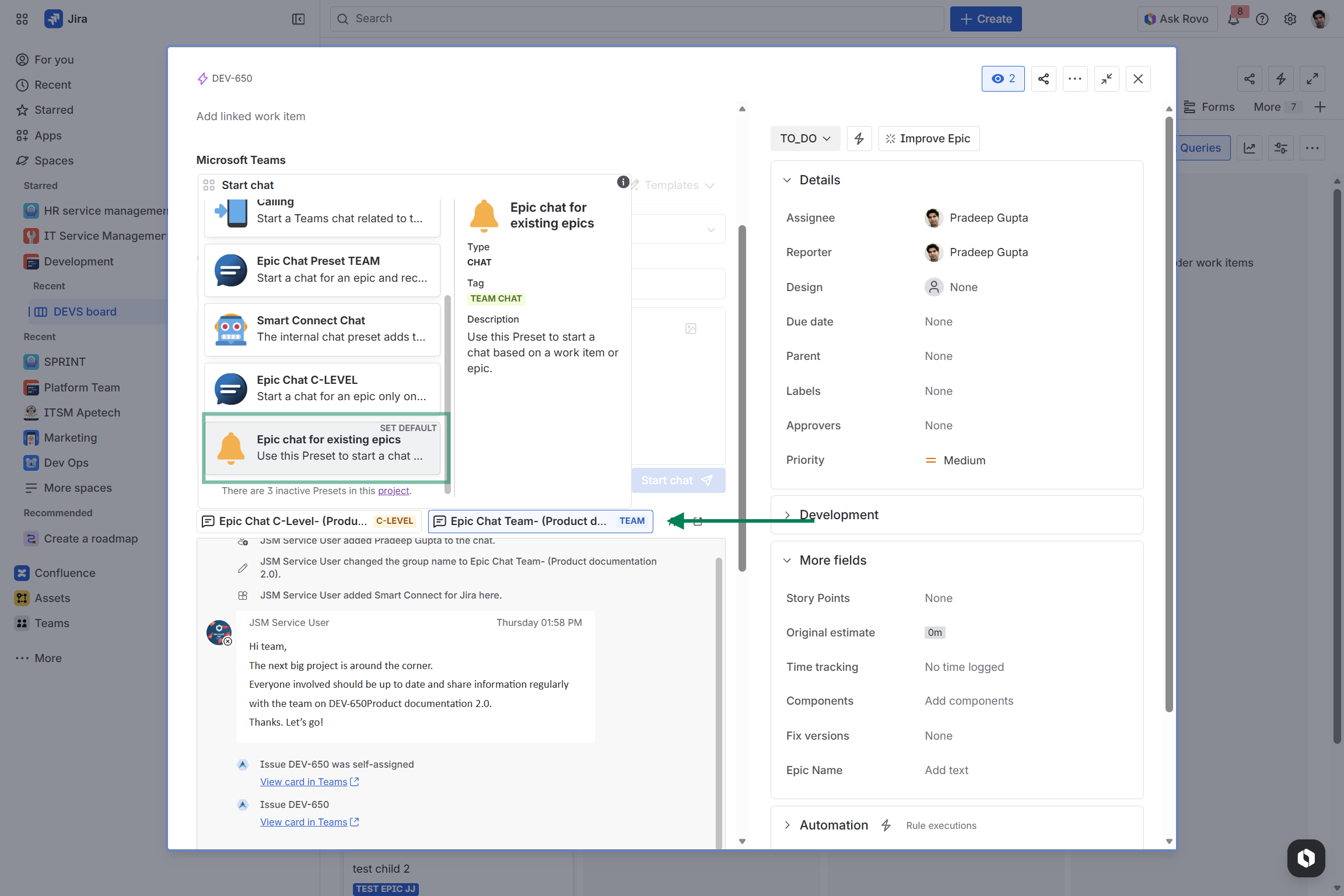Image resolution: width=1344 pixels, height=896 pixels.
Task: Open the three-dot actions menu in dialog
Action: pos(1075,79)
